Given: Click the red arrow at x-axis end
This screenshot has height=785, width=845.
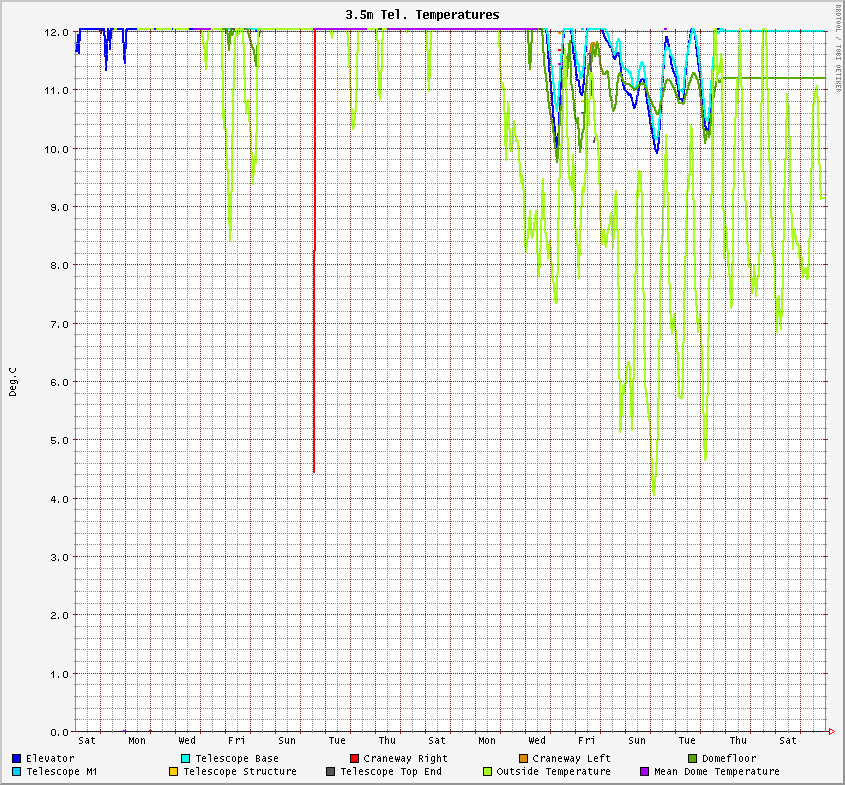Looking at the screenshot, I should [x=832, y=732].
